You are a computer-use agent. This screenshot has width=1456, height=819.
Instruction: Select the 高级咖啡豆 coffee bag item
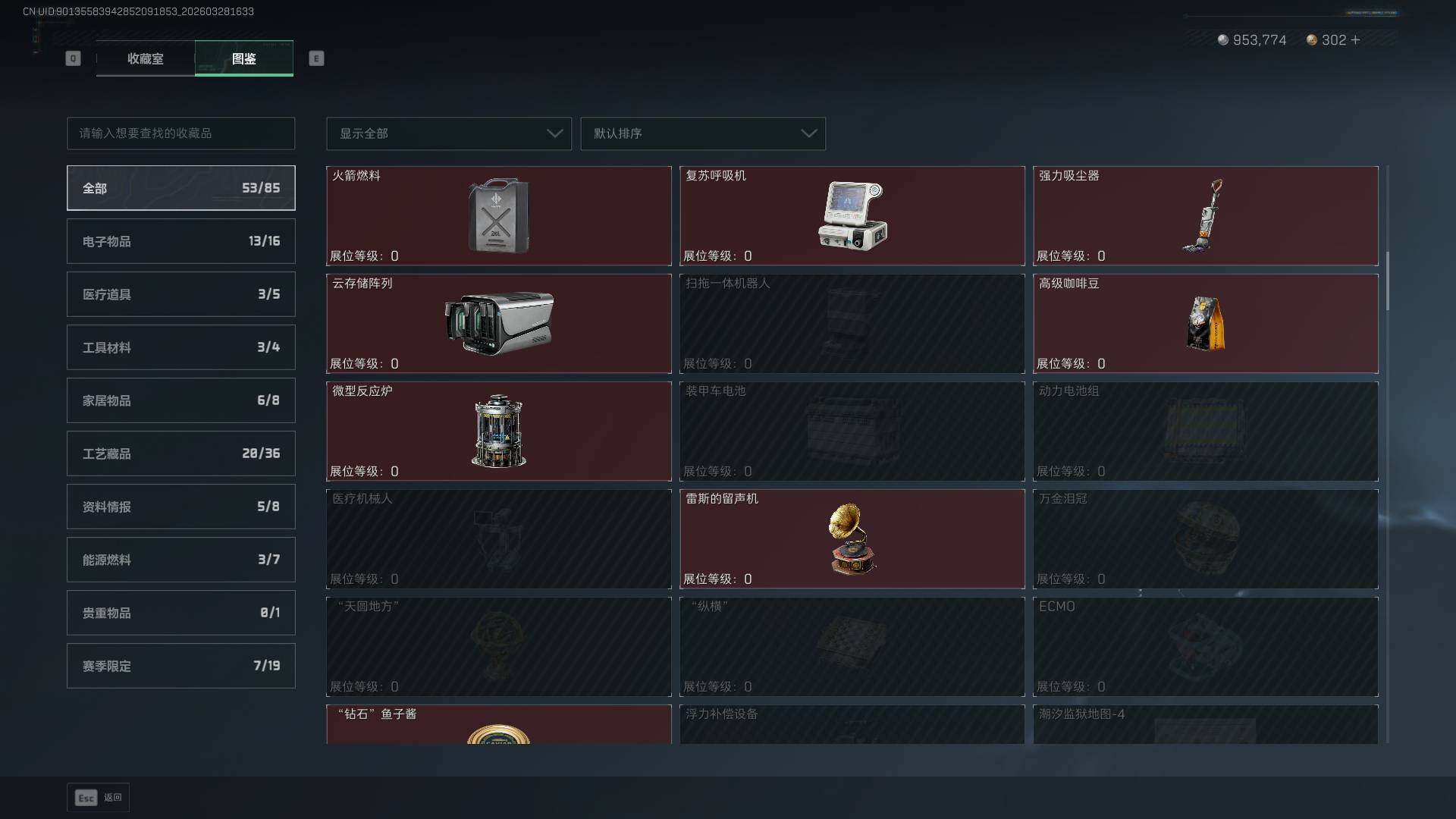pos(1205,323)
